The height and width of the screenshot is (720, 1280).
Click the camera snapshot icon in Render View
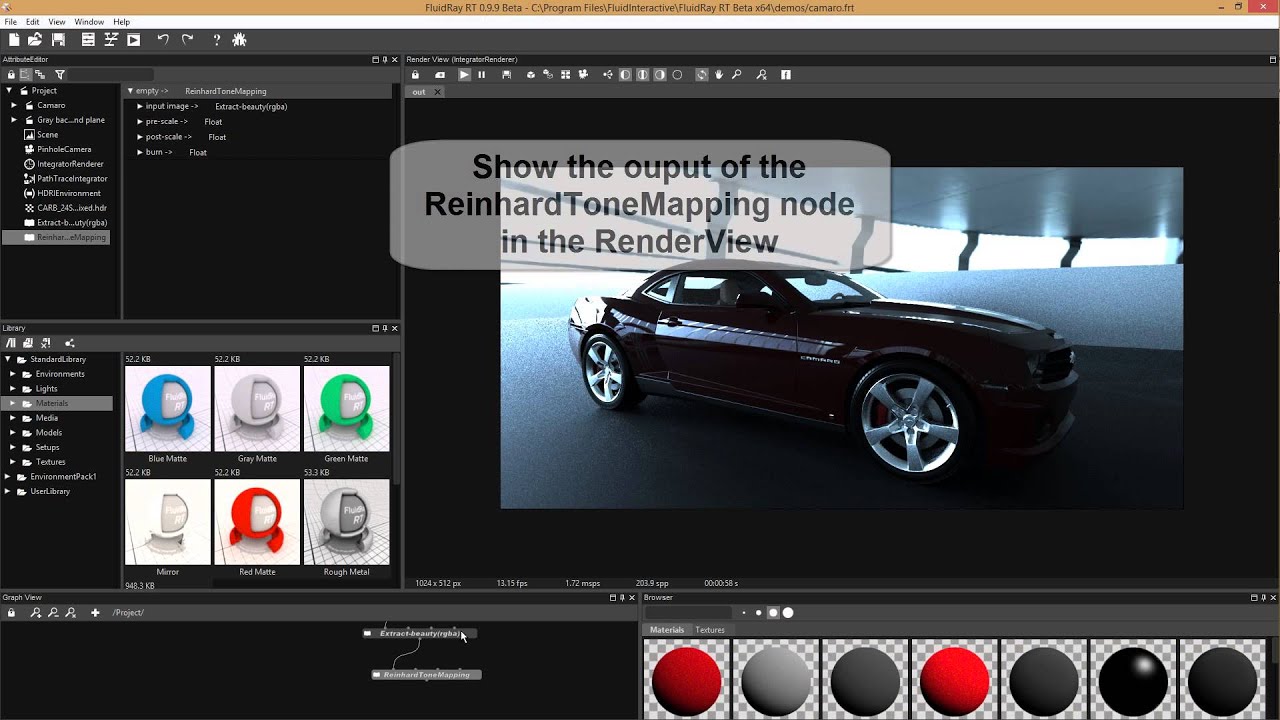click(x=440, y=75)
